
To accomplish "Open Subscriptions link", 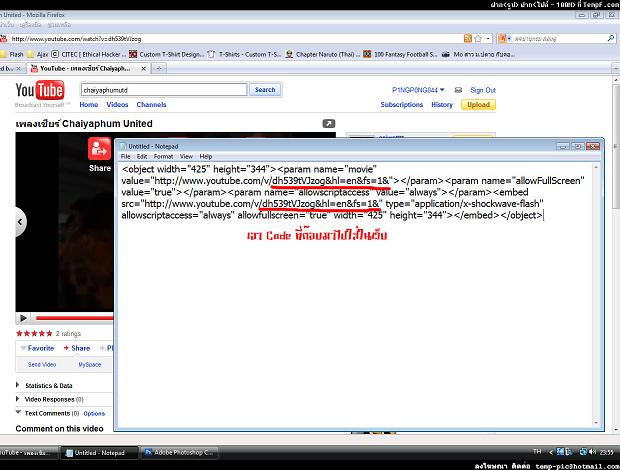I will coord(402,105).
